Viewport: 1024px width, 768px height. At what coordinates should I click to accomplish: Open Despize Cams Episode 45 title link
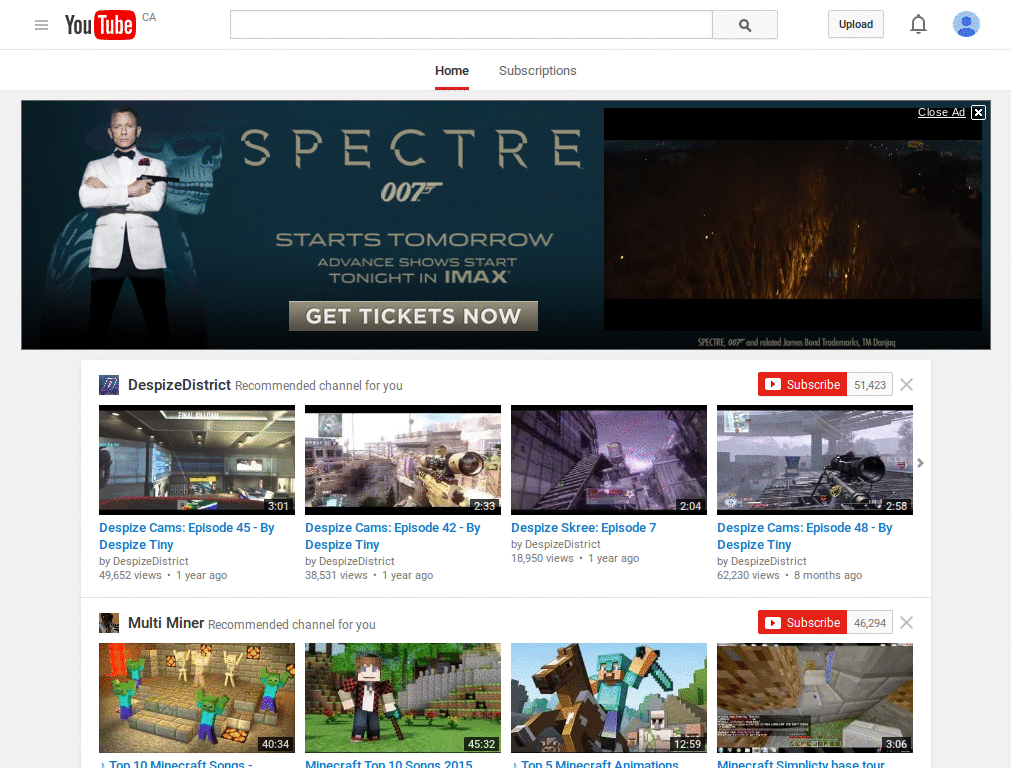pos(187,536)
